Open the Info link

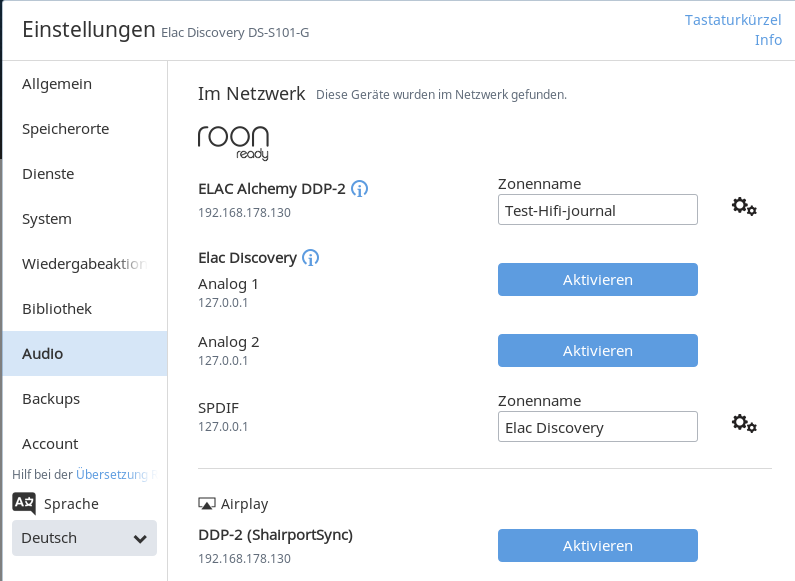pyautogui.click(x=768, y=40)
